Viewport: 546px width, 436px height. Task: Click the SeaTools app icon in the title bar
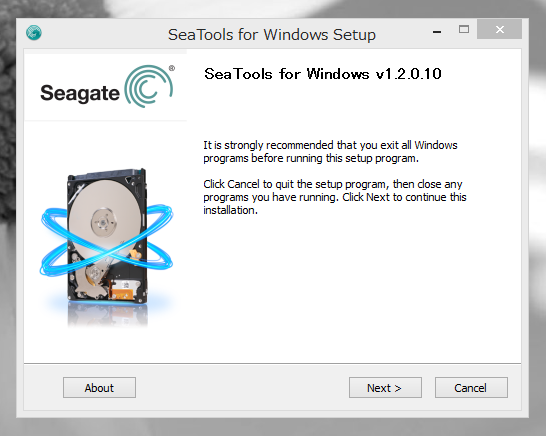[34, 33]
